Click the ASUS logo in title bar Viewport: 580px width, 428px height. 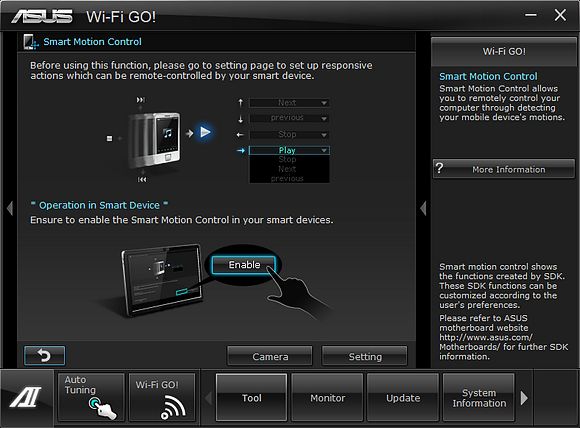42,16
